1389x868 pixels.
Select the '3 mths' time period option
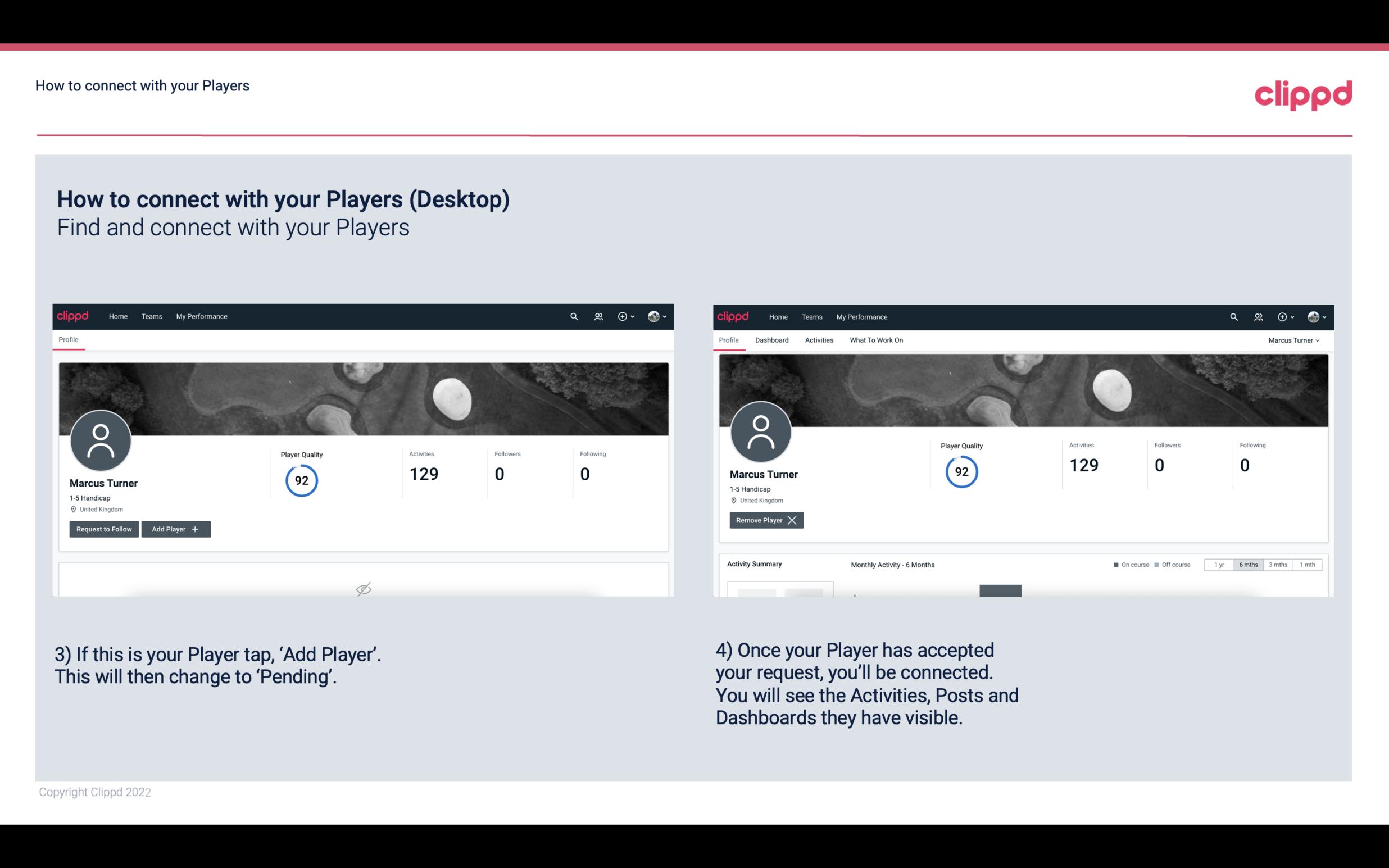coord(1278,564)
